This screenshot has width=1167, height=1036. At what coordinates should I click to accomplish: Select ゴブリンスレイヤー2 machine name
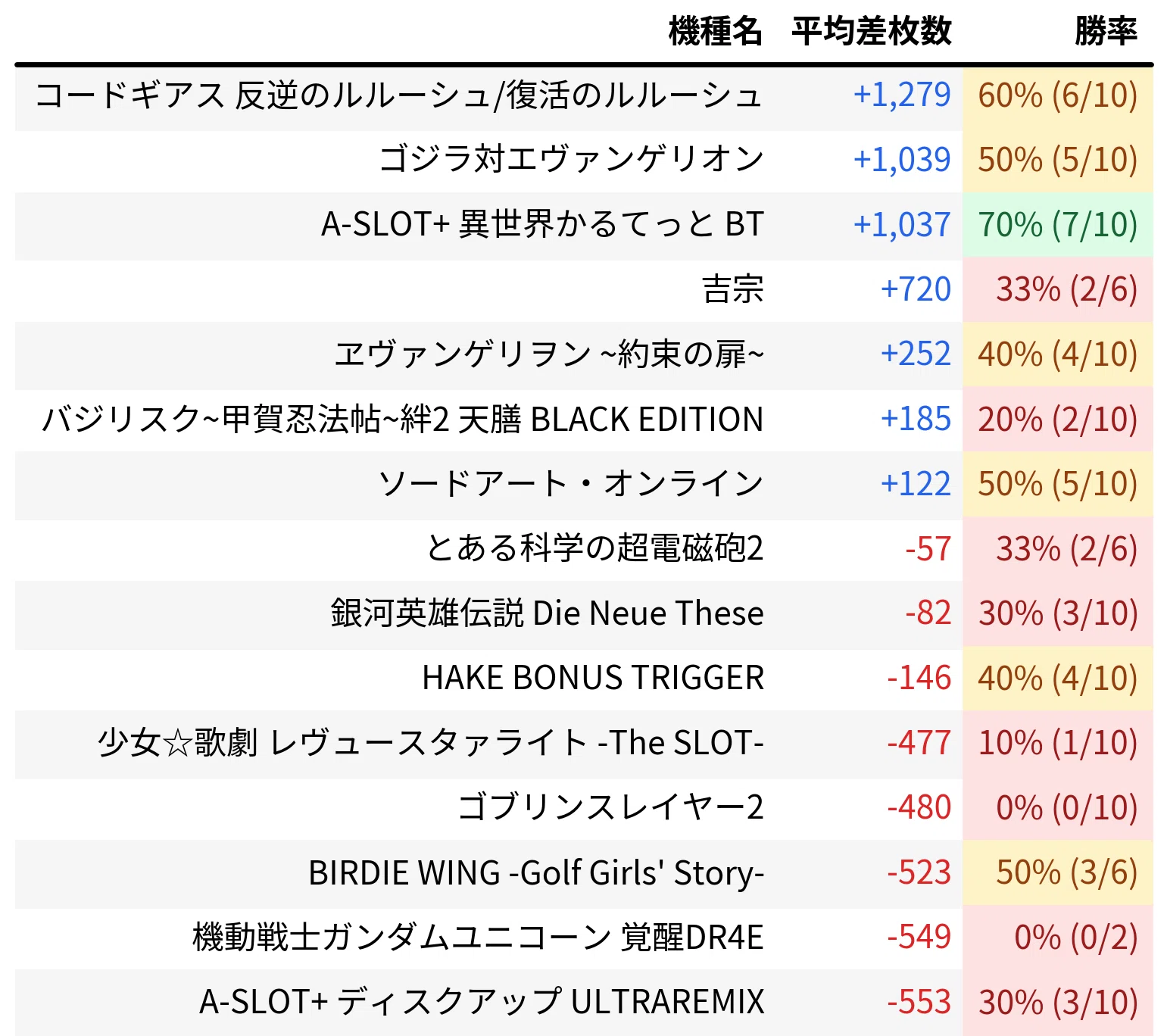click(610, 809)
